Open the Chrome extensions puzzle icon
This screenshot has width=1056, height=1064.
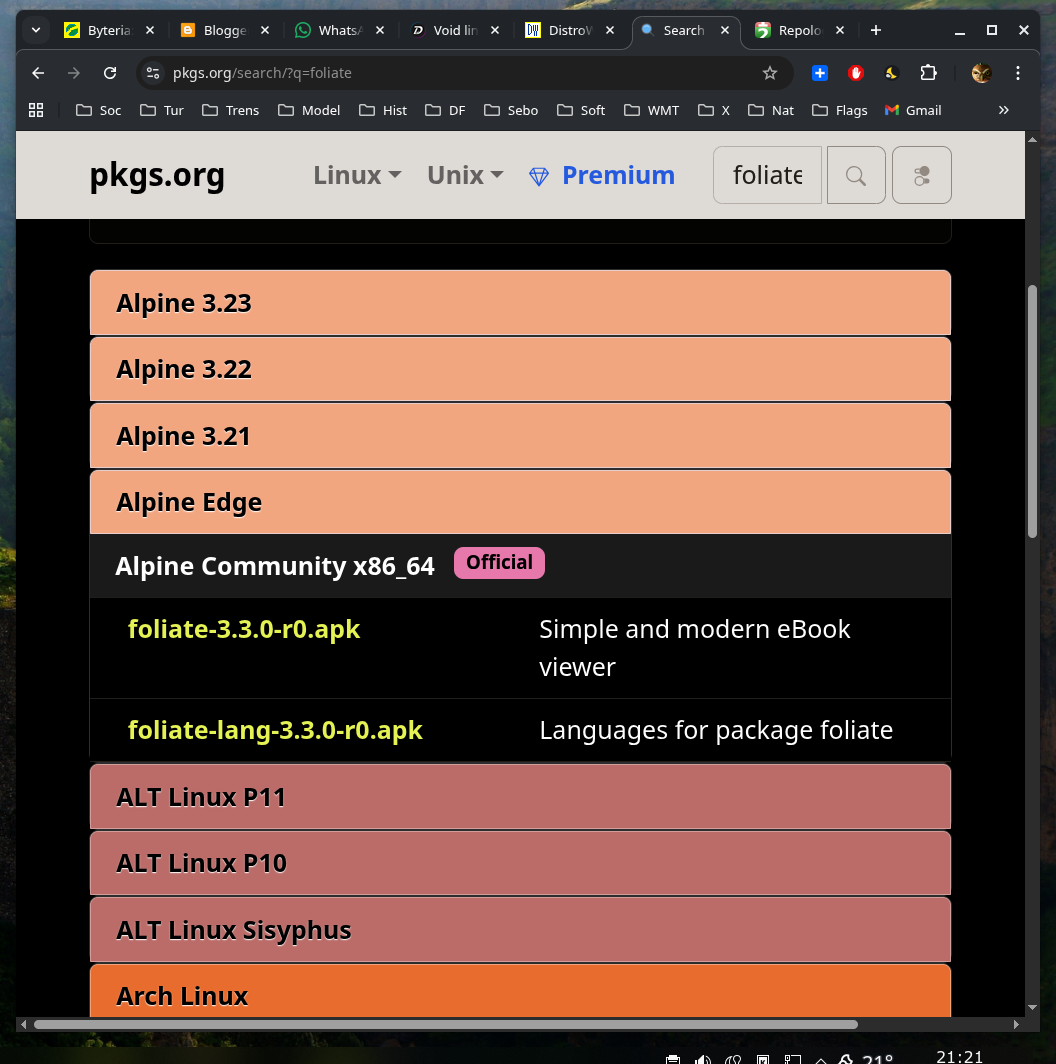[928, 73]
